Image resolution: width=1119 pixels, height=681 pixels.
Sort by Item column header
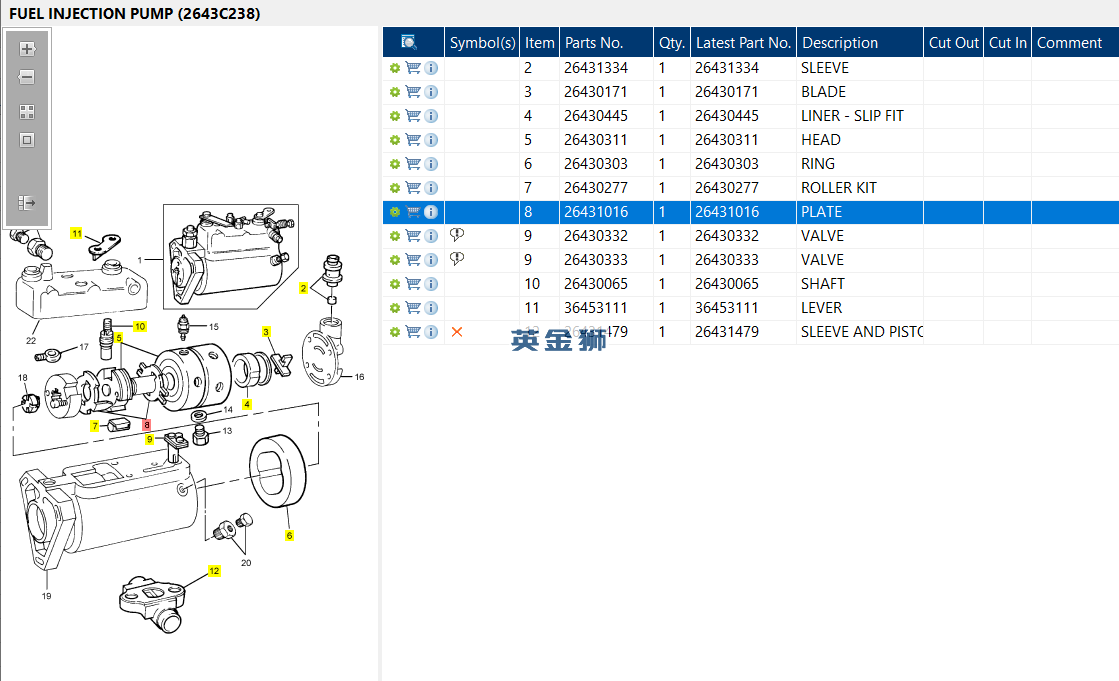pos(540,42)
